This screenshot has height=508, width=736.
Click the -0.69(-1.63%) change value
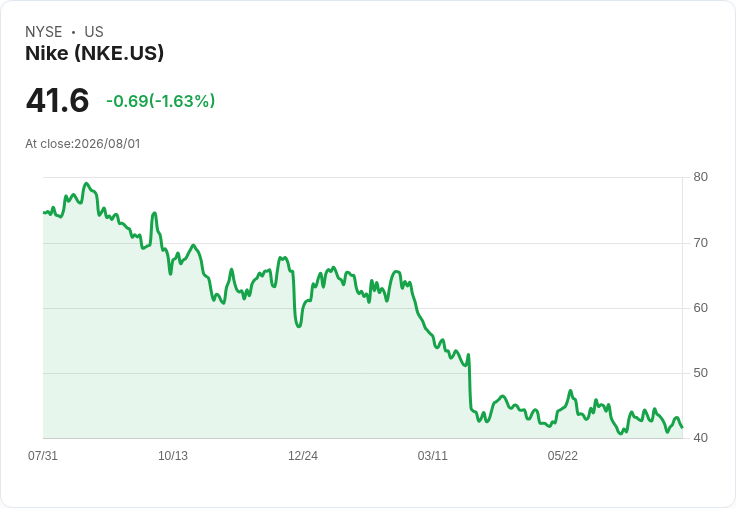[161, 101]
